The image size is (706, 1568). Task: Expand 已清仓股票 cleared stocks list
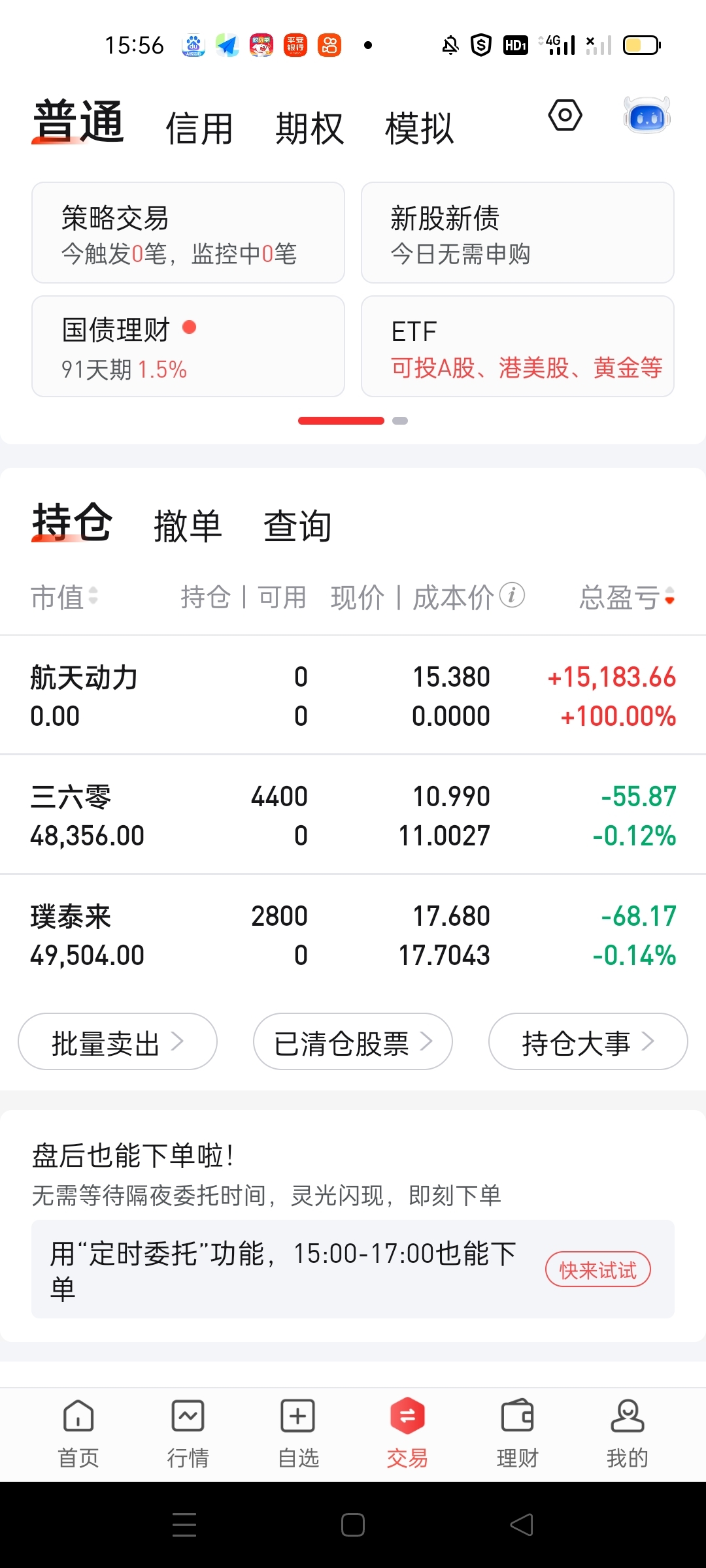tap(353, 1041)
